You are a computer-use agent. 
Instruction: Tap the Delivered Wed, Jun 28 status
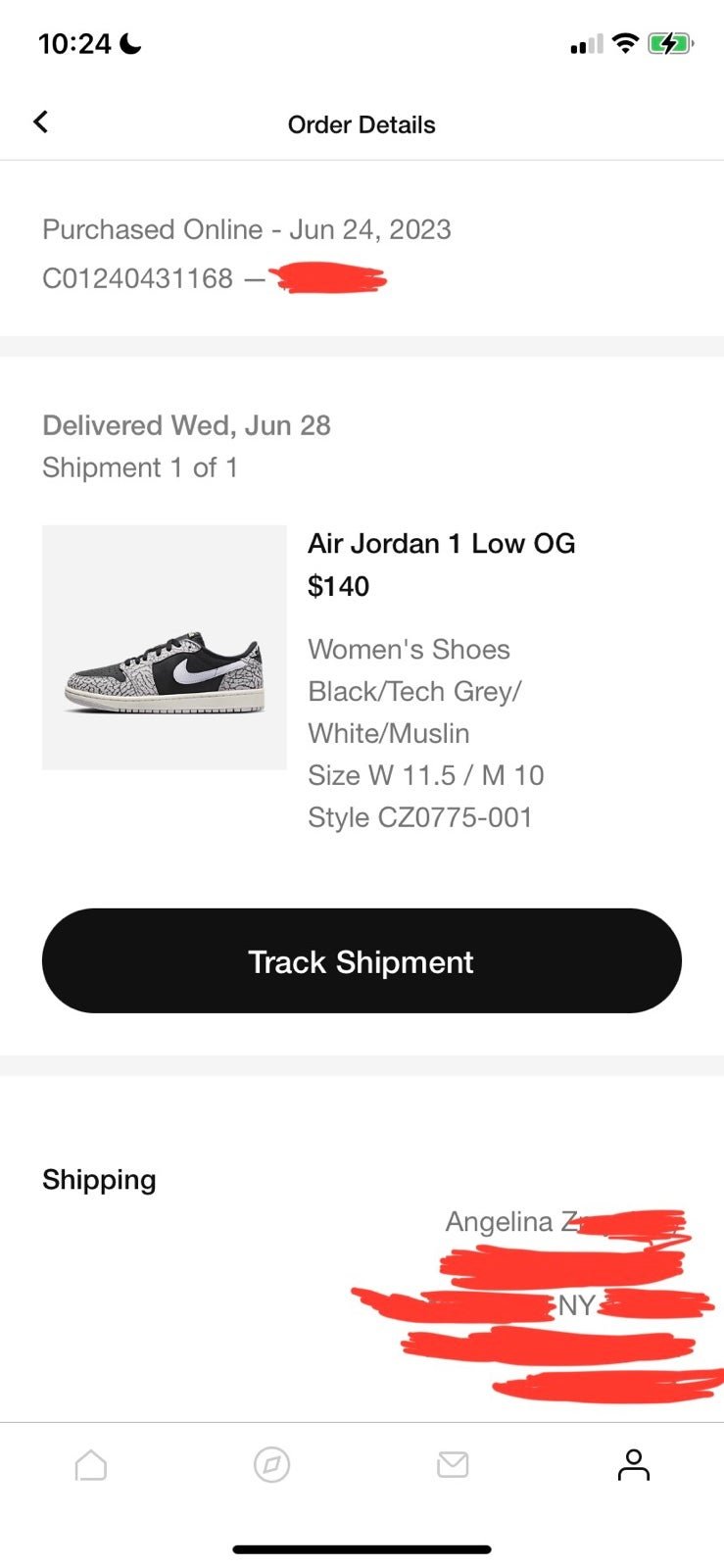(186, 425)
